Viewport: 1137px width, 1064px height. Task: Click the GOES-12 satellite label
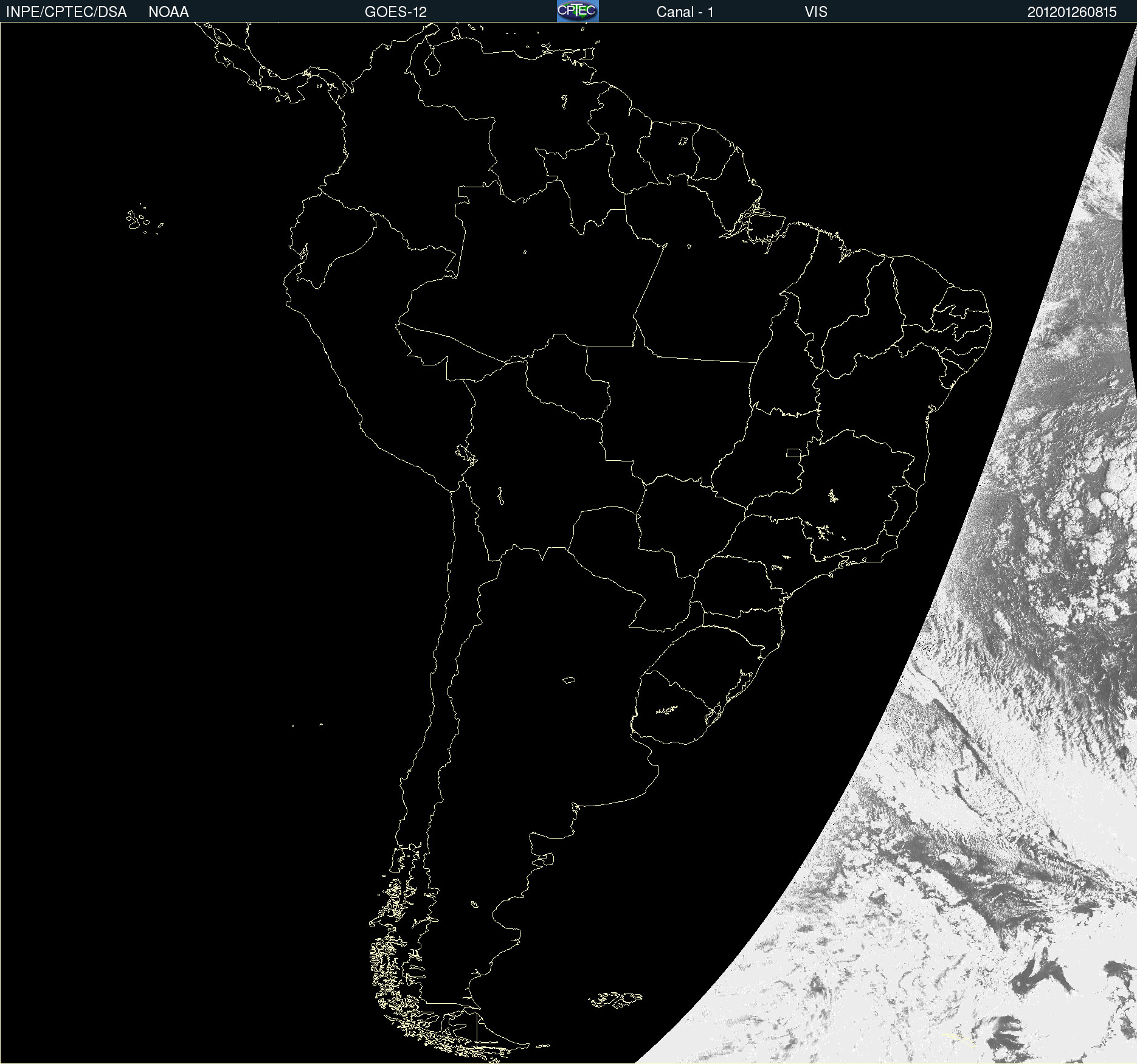pyautogui.click(x=396, y=12)
